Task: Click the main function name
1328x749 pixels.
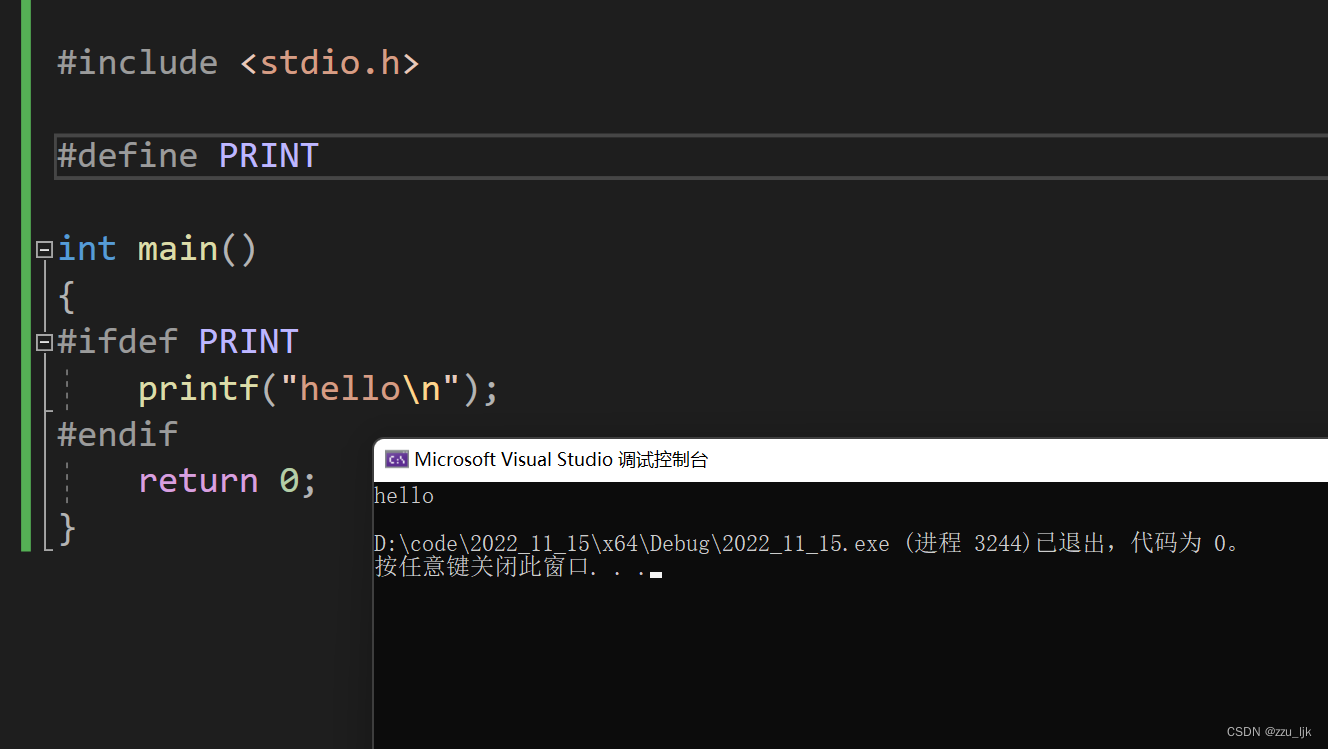Action: point(178,249)
